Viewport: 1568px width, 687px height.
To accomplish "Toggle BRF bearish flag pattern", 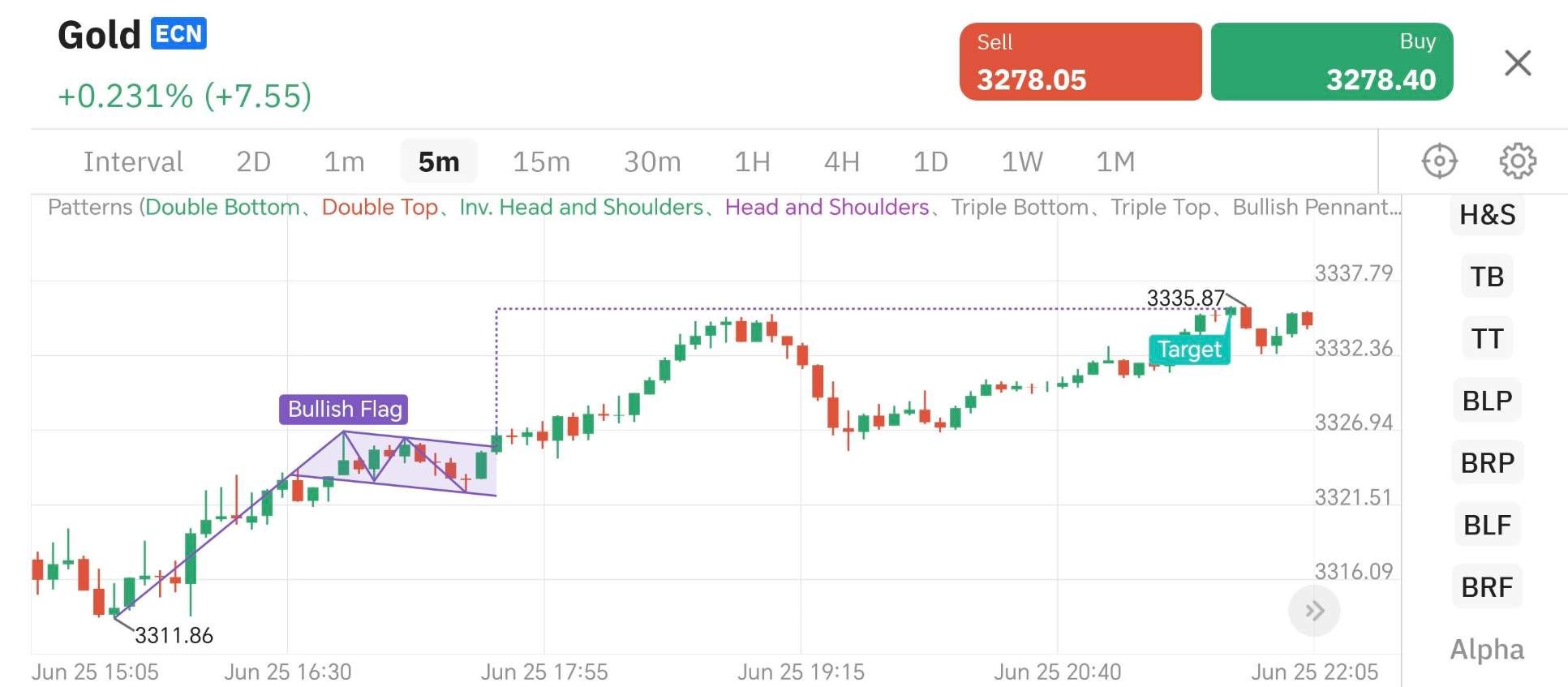I will pyautogui.click(x=1487, y=586).
